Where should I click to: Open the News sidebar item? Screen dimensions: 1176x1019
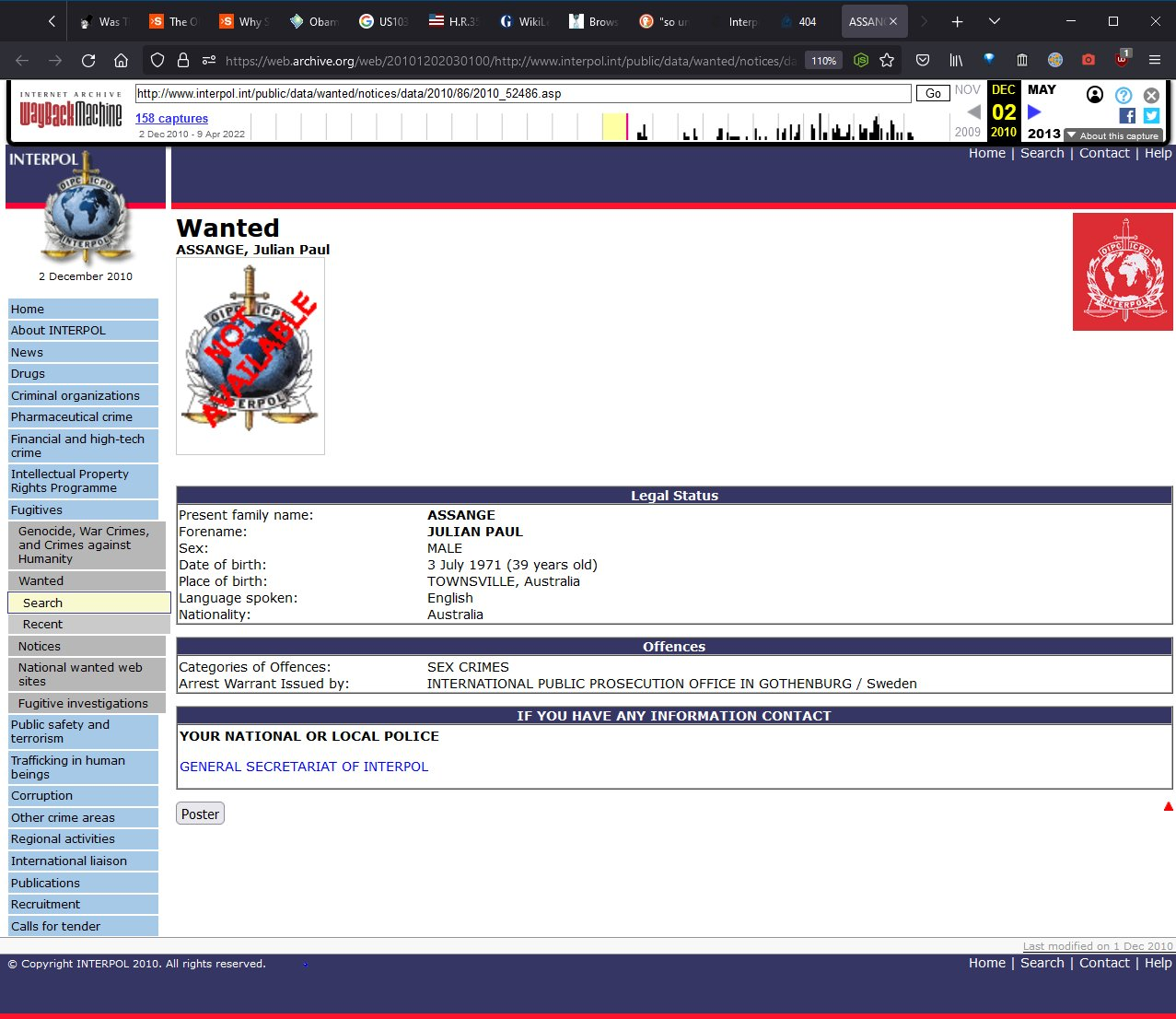pyautogui.click(x=83, y=353)
